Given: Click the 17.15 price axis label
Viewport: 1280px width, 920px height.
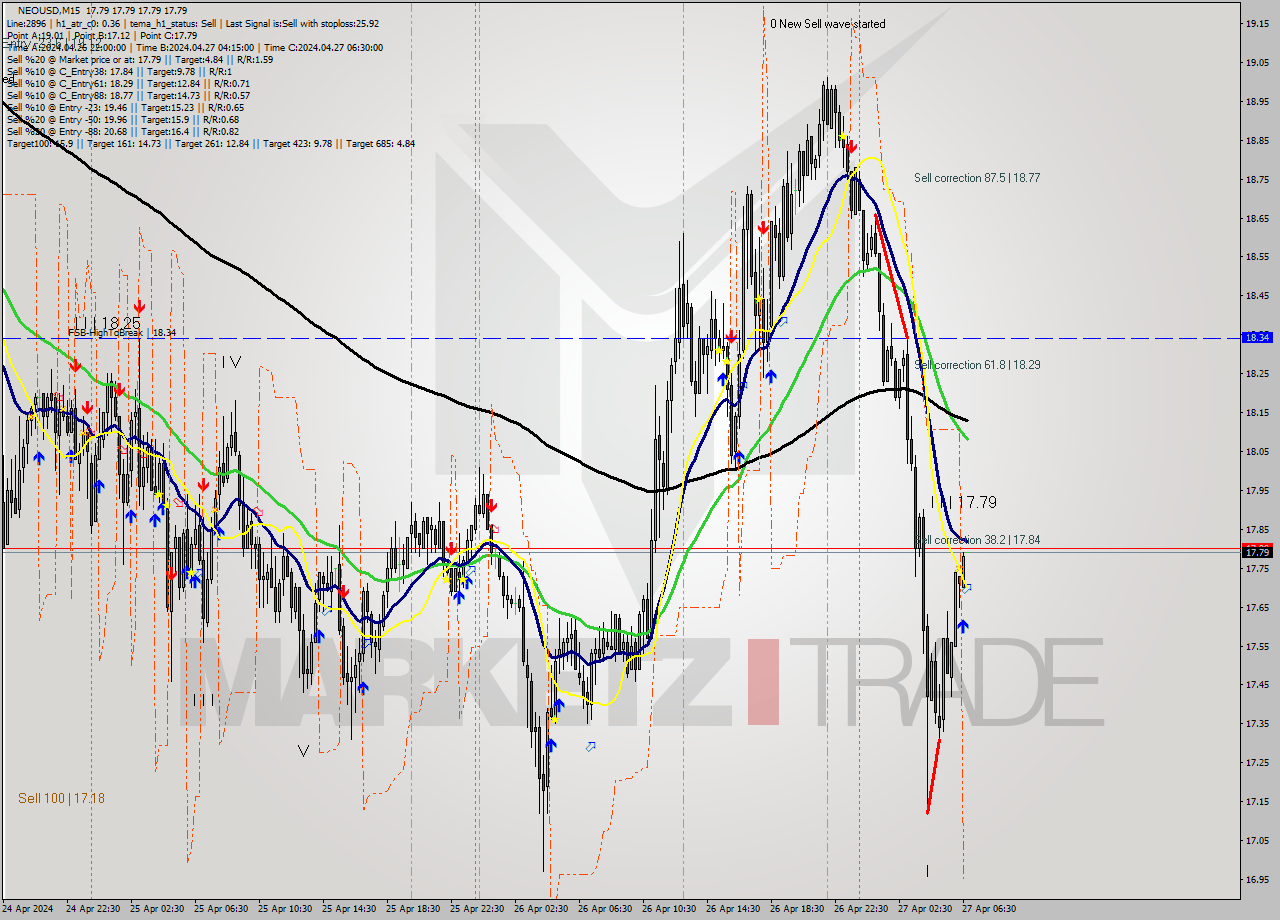Looking at the screenshot, I should 1257,801.
